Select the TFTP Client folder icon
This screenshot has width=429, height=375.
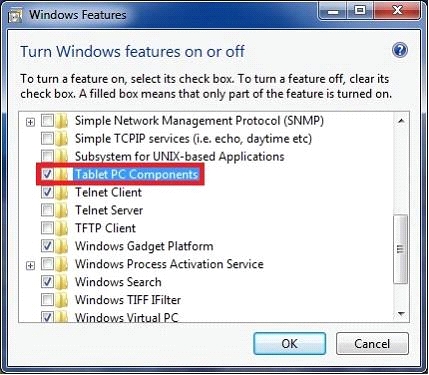pos(62,229)
